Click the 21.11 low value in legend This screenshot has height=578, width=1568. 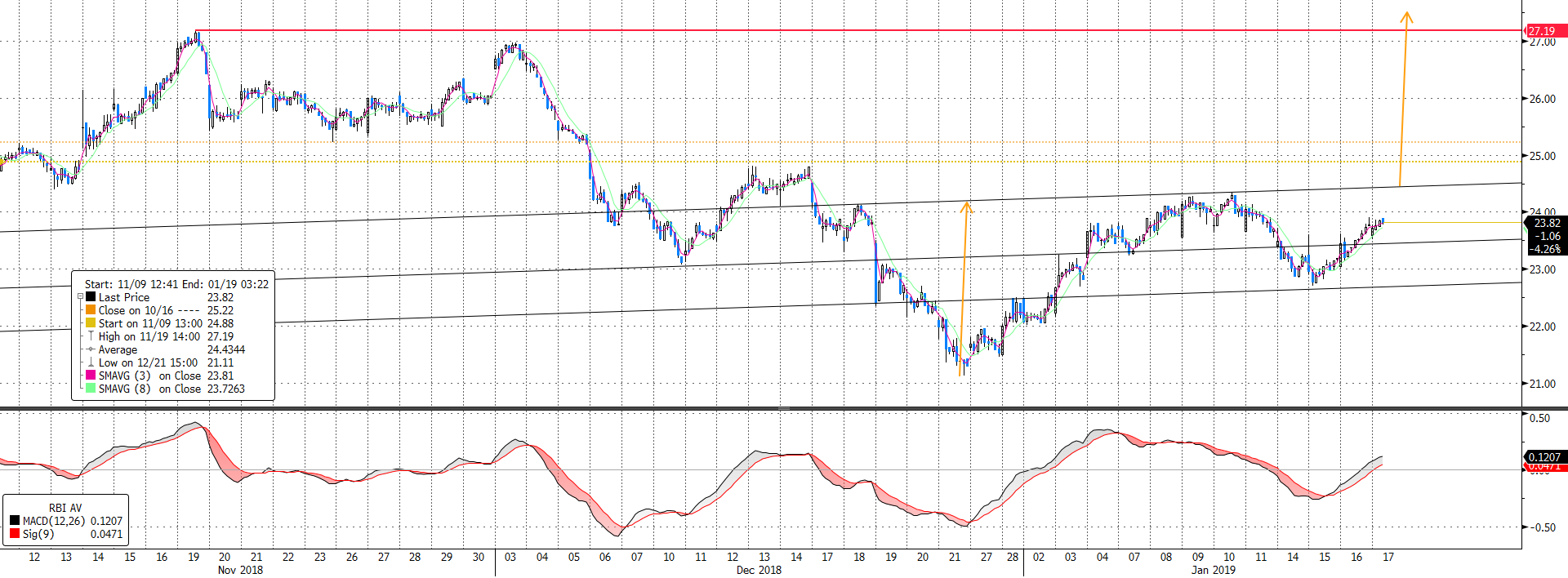click(220, 362)
